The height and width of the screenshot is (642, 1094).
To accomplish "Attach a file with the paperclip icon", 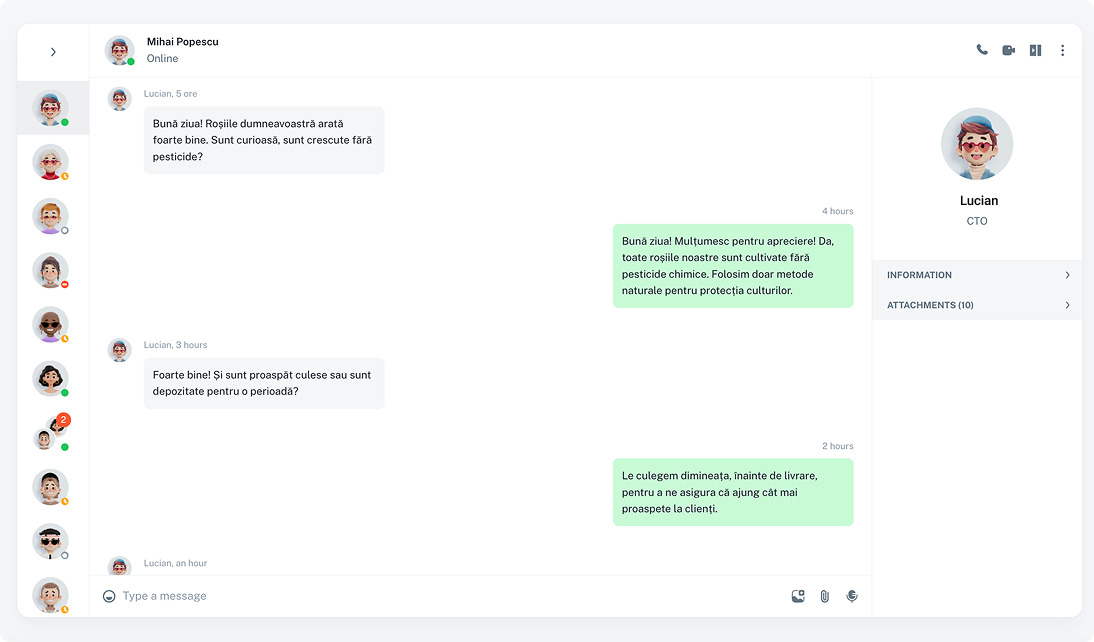I will coord(824,595).
